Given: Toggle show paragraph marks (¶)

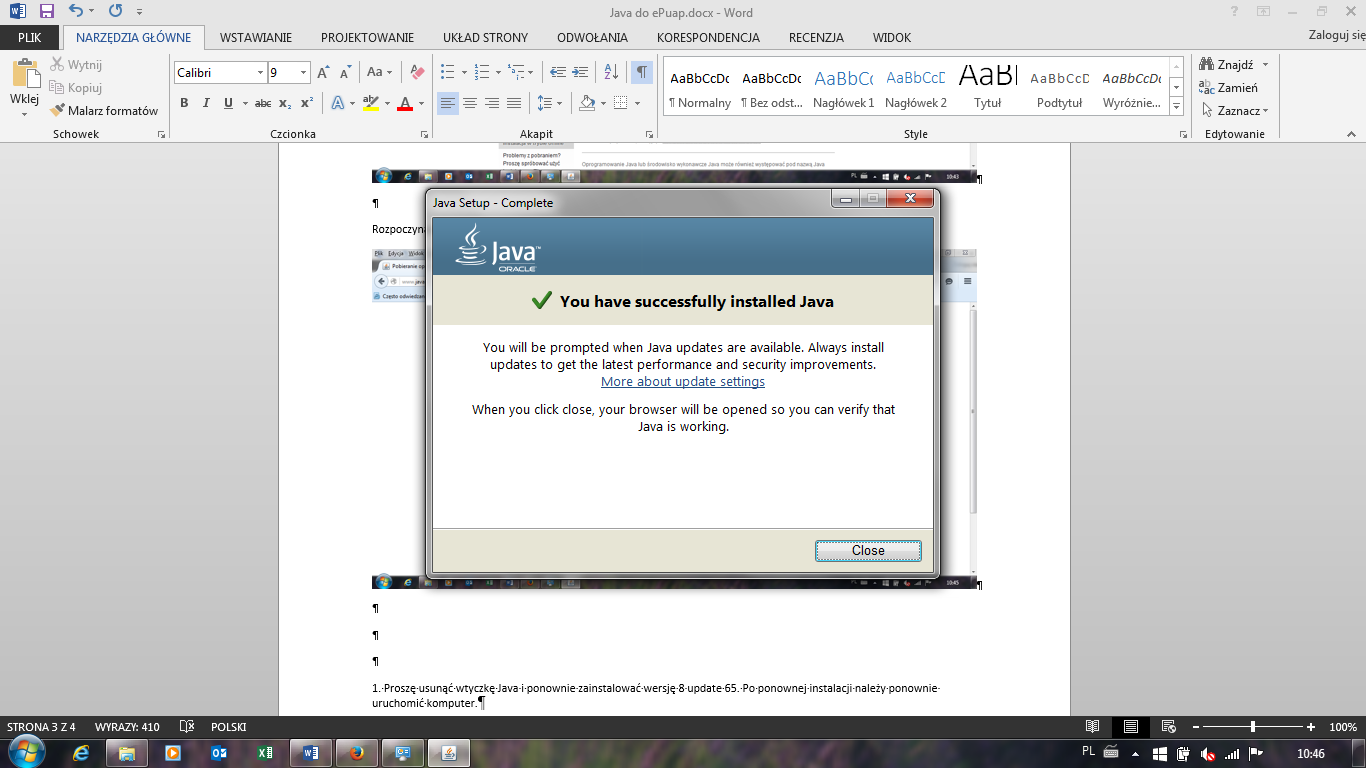Looking at the screenshot, I should [x=641, y=73].
